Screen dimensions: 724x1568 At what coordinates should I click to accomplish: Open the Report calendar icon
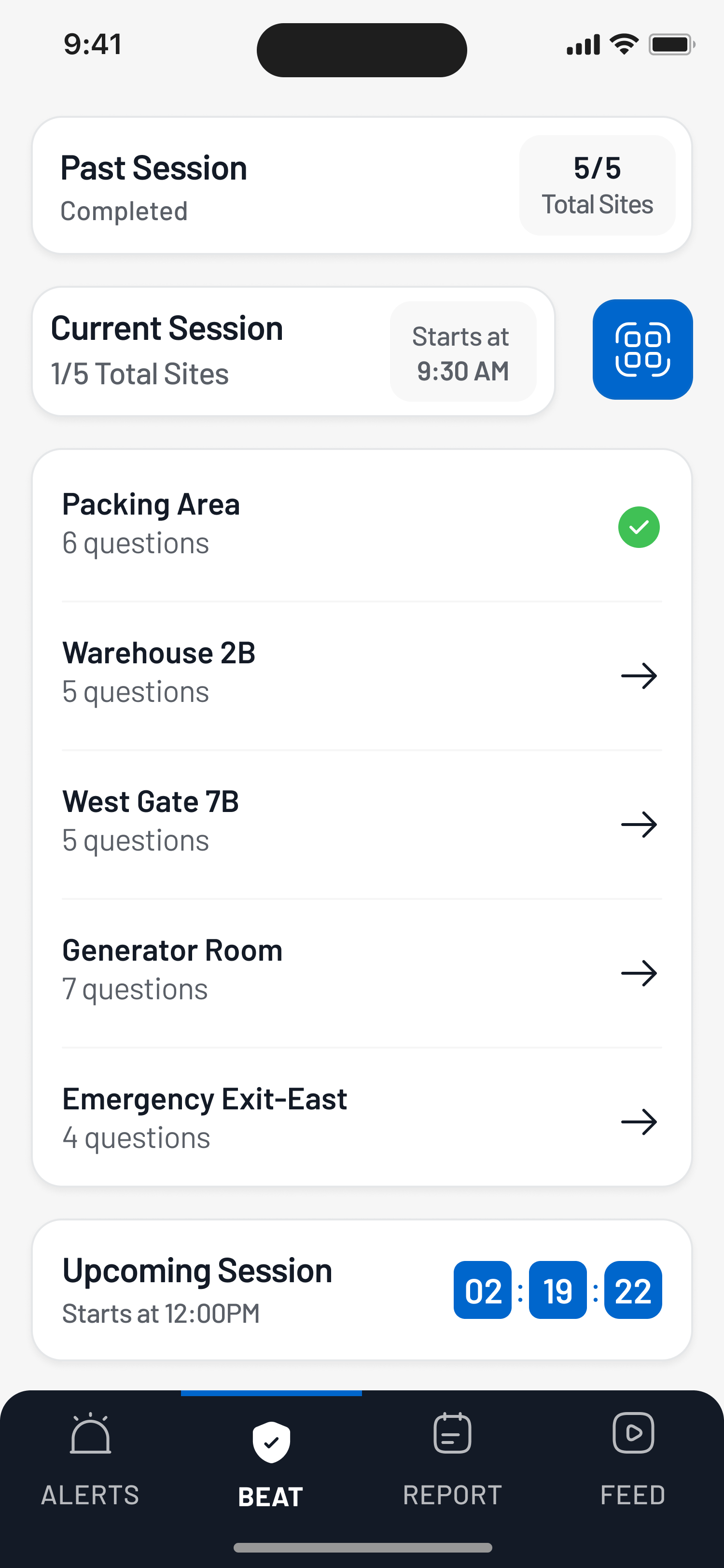[x=452, y=1433]
